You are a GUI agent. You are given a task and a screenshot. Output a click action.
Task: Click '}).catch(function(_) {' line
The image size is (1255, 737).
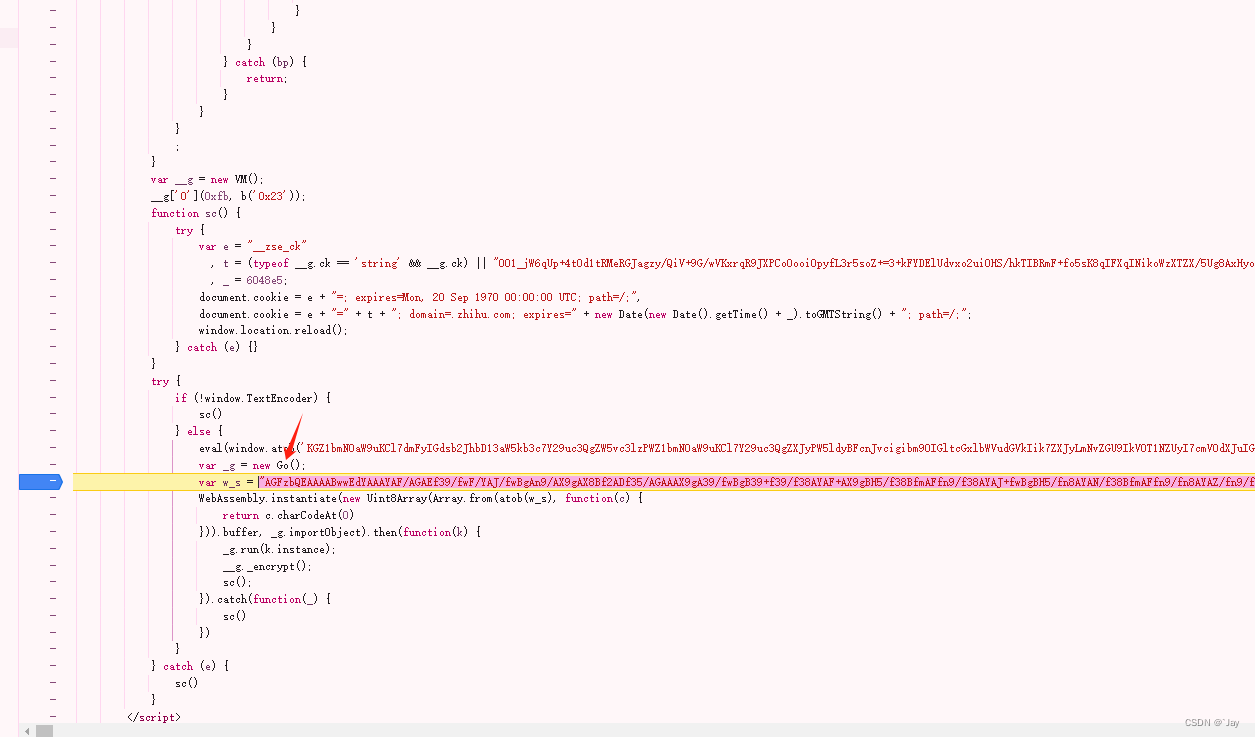tap(264, 599)
